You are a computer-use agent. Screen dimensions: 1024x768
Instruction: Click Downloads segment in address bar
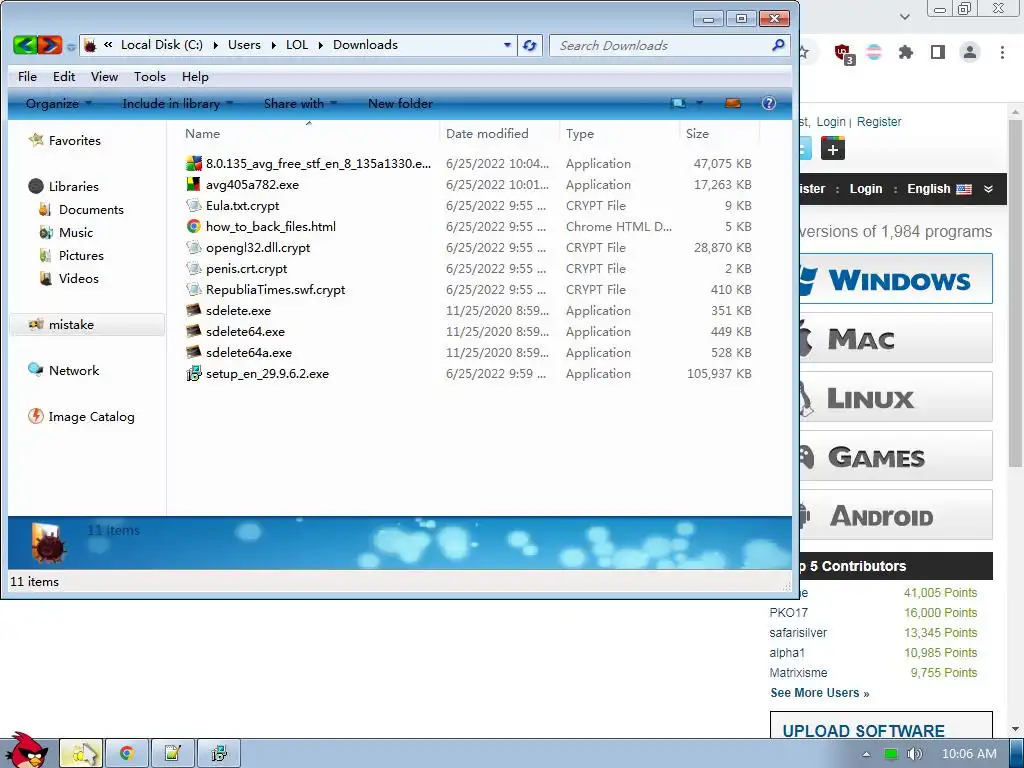tap(365, 44)
